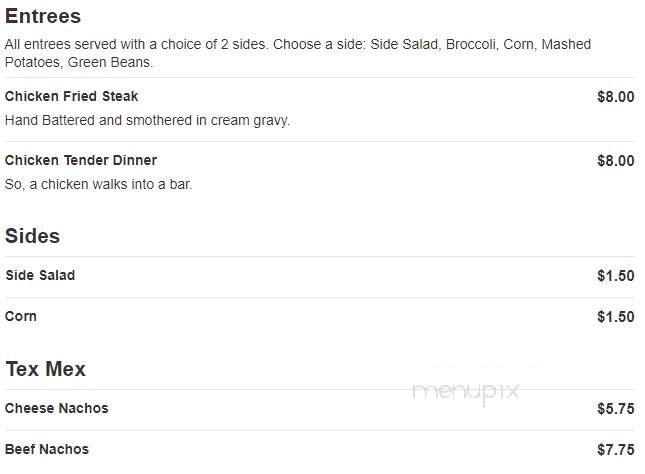The height and width of the screenshot is (474, 645).
Task: Select the Corn side item
Action: click(x=21, y=316)
